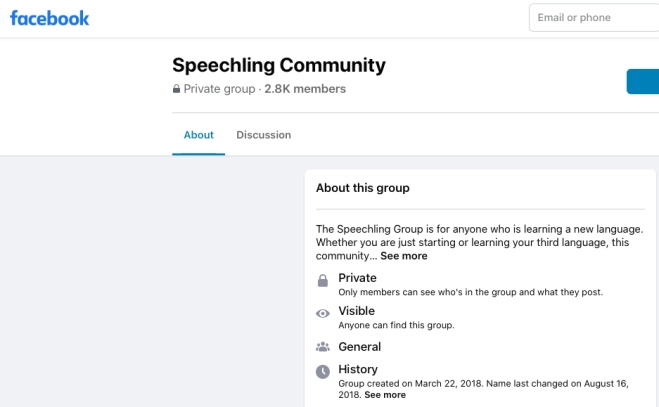Image resolution: width=659 pixels, height=407 pixels.
Task: Select the Private privacy label
Action: click(357, 278)
